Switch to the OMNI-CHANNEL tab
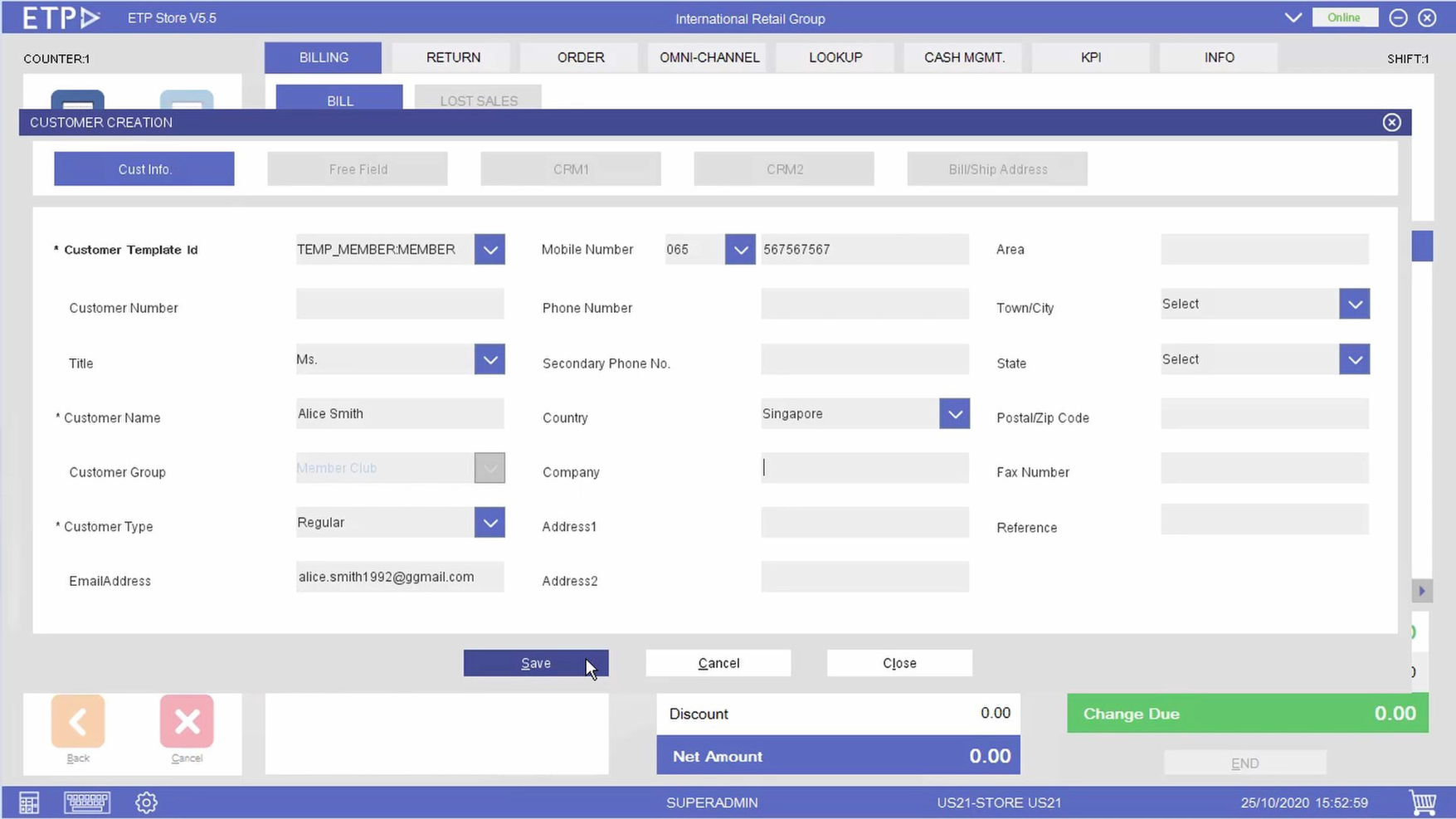 pos(709,57)
